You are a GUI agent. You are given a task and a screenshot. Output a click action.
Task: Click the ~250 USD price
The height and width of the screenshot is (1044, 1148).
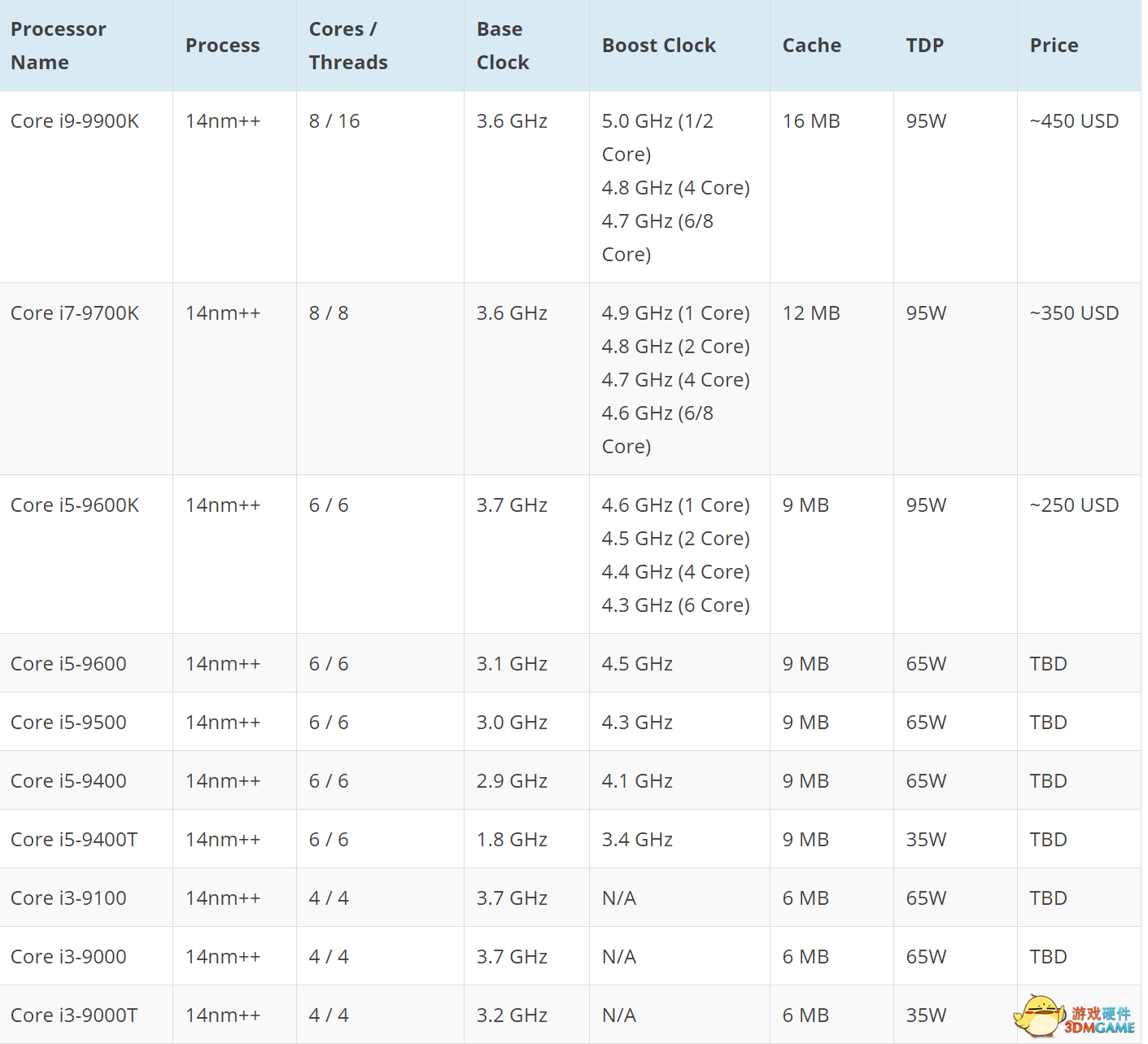1074,505
